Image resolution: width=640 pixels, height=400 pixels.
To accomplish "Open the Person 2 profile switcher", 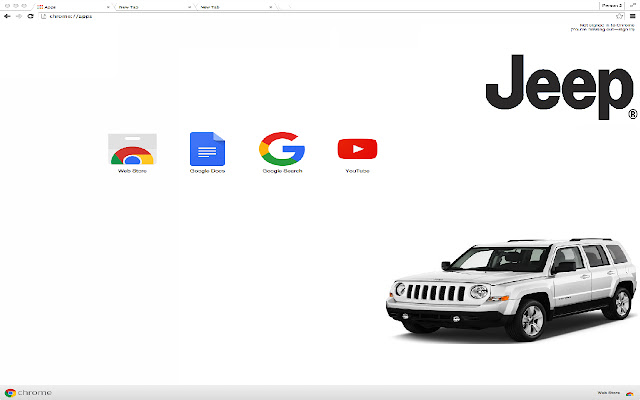I will pyautogui.click(x=611, y=6).
